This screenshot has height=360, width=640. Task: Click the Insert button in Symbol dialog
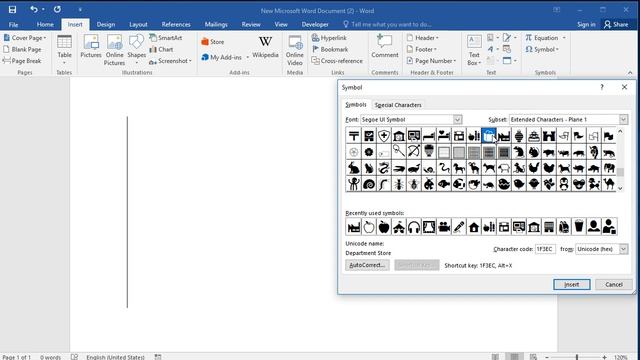click(571, 284)
